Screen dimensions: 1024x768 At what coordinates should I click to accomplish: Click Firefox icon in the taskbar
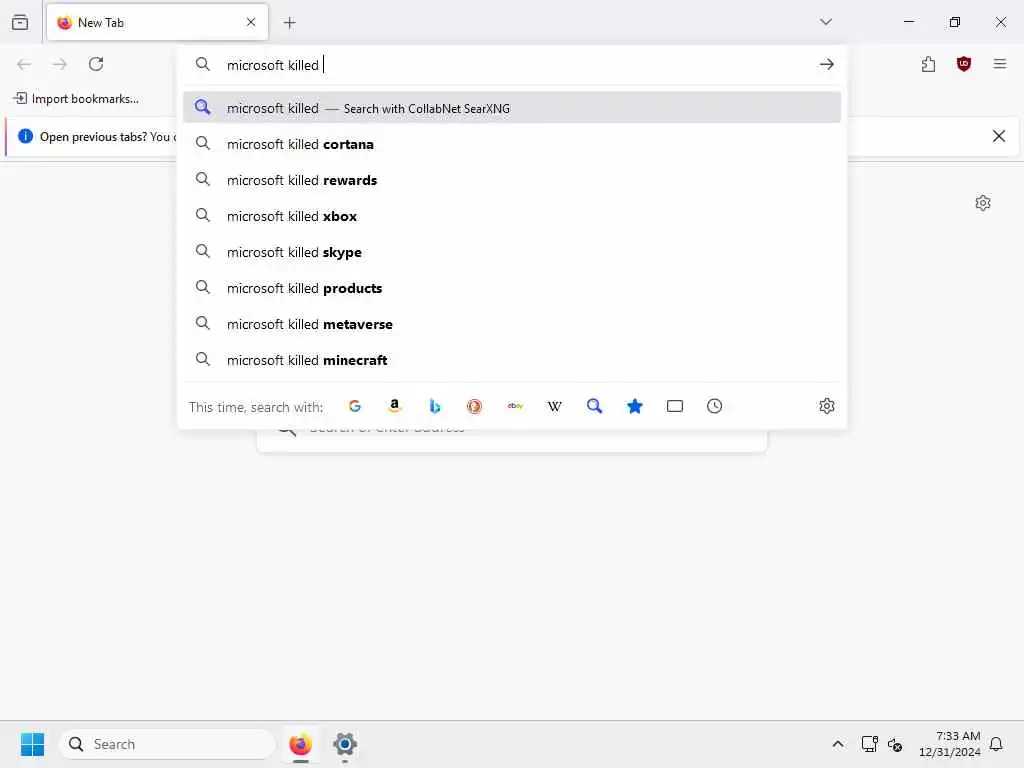pos(300,744)
